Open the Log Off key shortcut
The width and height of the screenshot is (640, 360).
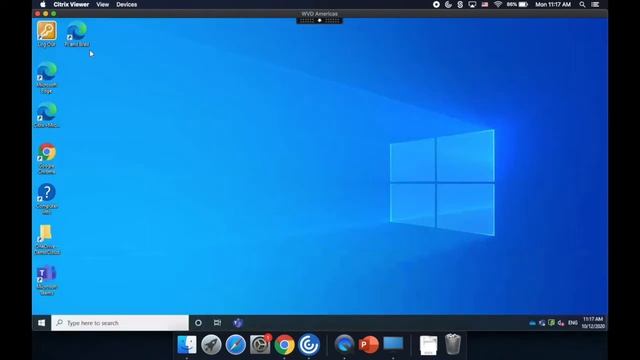click(x=47, y=34)
